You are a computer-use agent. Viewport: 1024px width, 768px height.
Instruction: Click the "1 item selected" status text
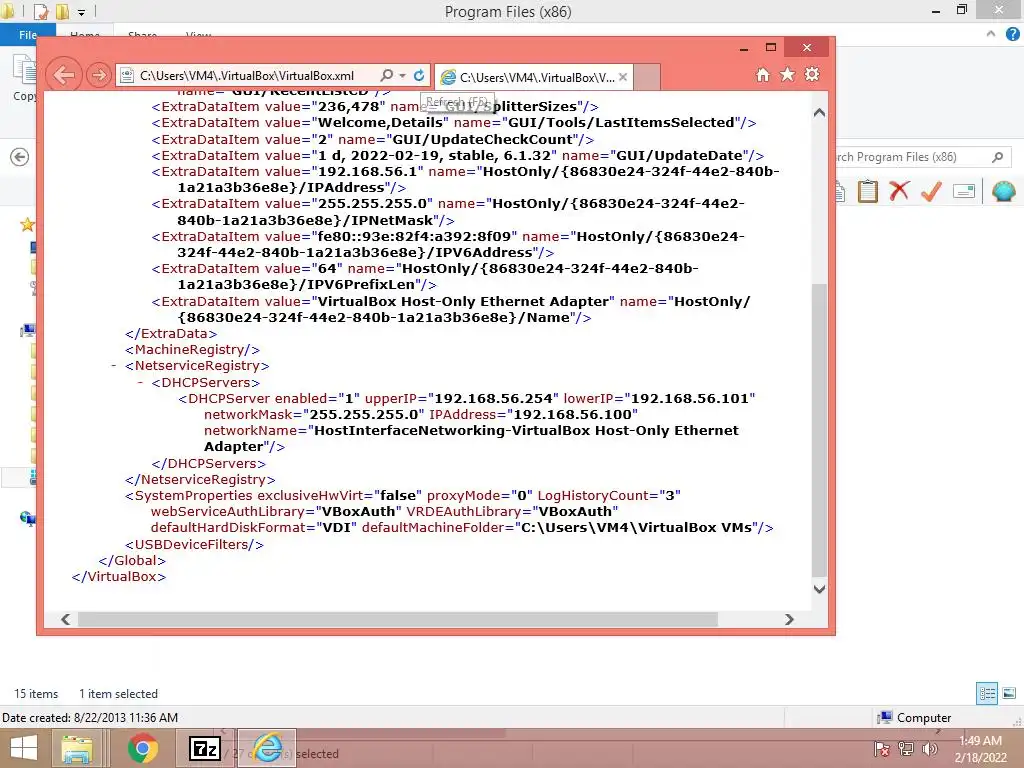click(118, 694)
